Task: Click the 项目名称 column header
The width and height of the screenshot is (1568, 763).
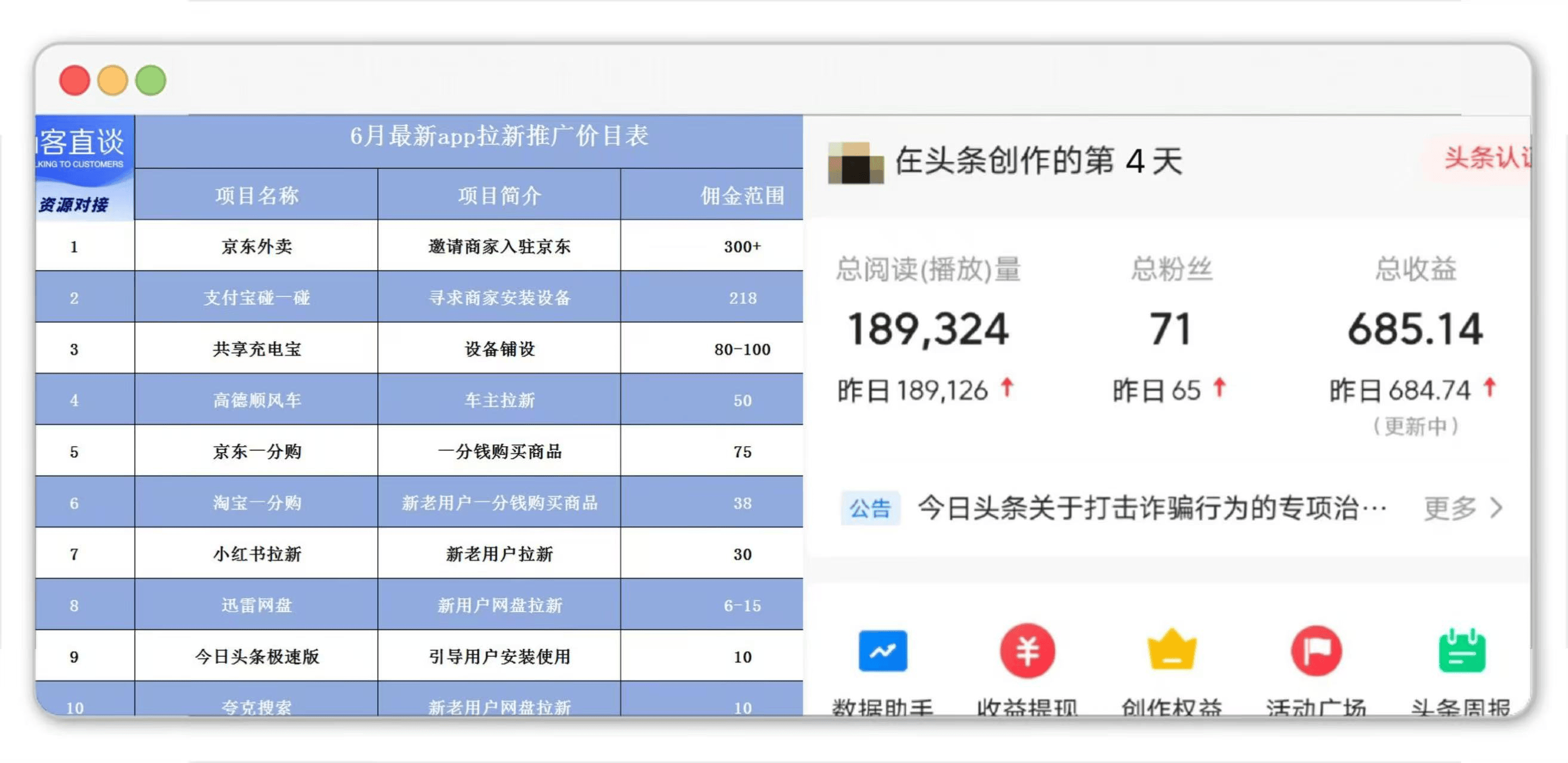Action: 256,195
